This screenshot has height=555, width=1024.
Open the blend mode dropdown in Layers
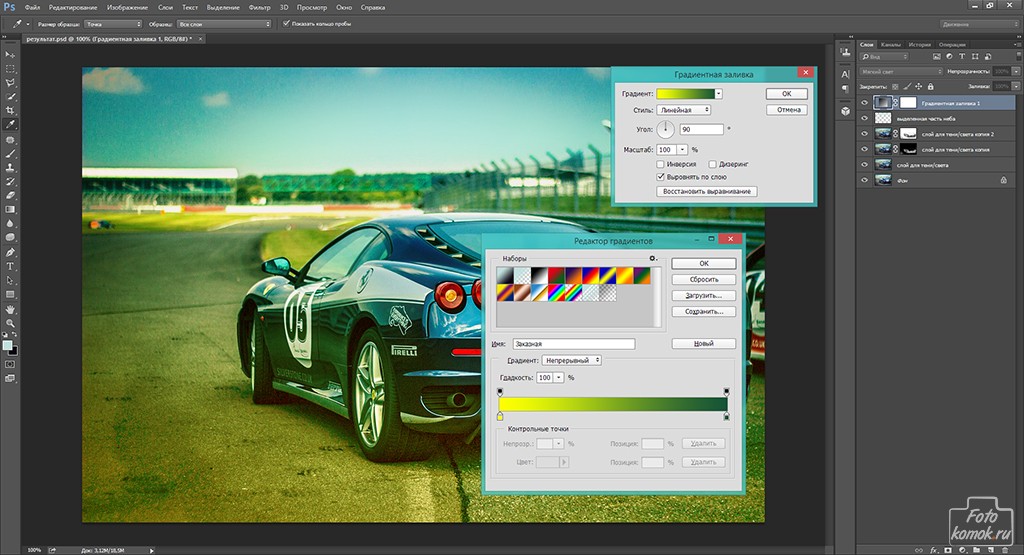(x=901, y=71)
